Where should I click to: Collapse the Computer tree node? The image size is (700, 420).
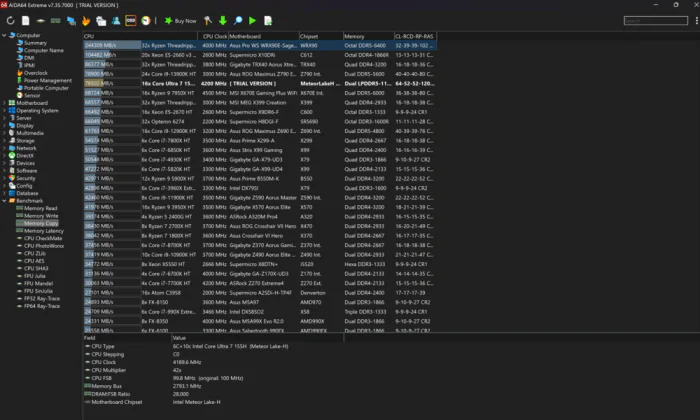(4, 35)
